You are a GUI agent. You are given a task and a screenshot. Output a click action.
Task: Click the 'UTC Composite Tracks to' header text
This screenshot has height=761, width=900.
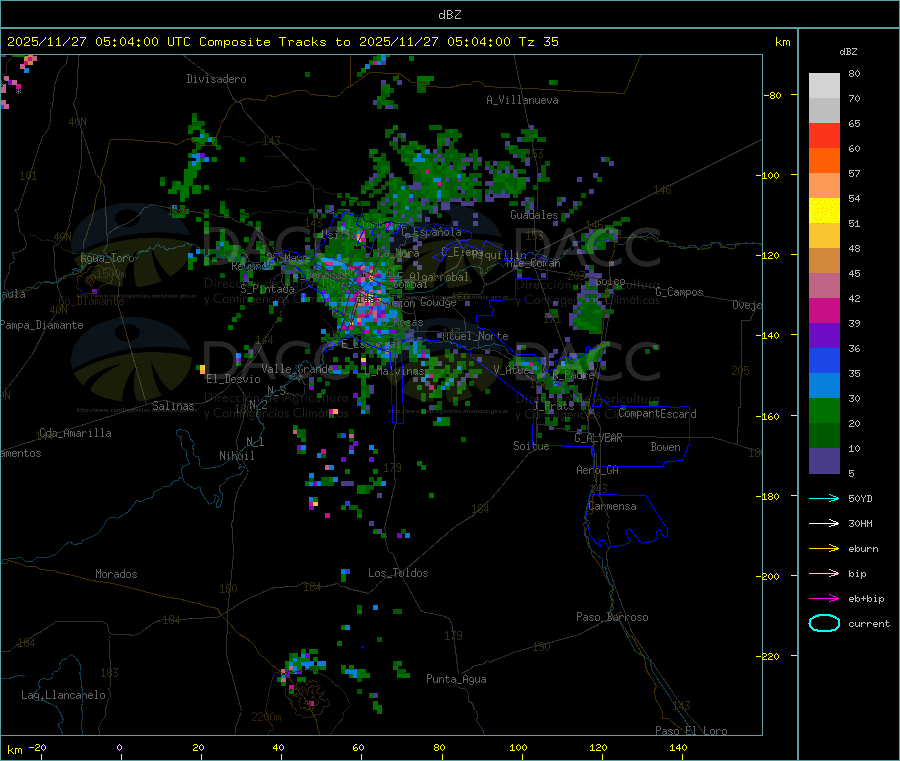(x=259, y=42)
